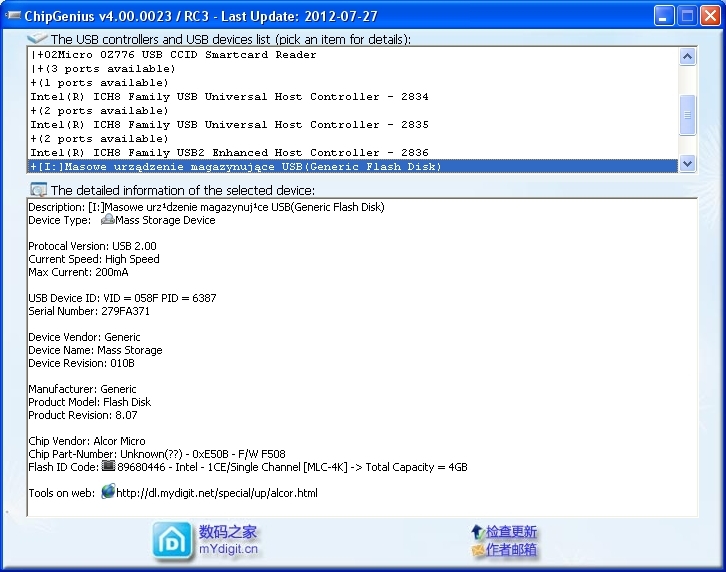
Task: Open the 数码之家 mYdigit.cn site link
Action: 228,540
